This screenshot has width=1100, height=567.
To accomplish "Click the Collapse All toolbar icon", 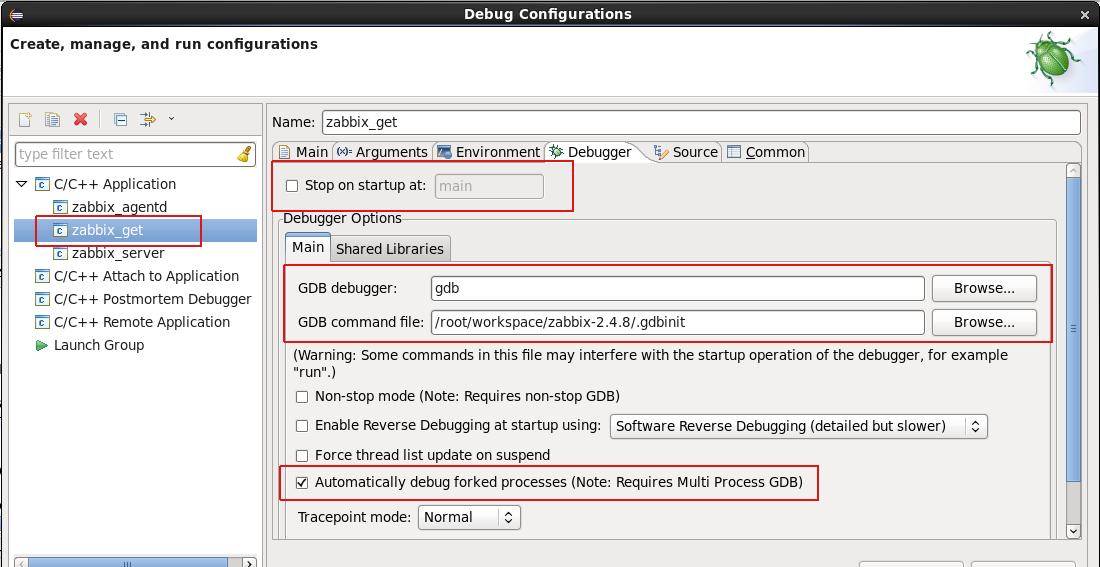I will pos(120,119).
